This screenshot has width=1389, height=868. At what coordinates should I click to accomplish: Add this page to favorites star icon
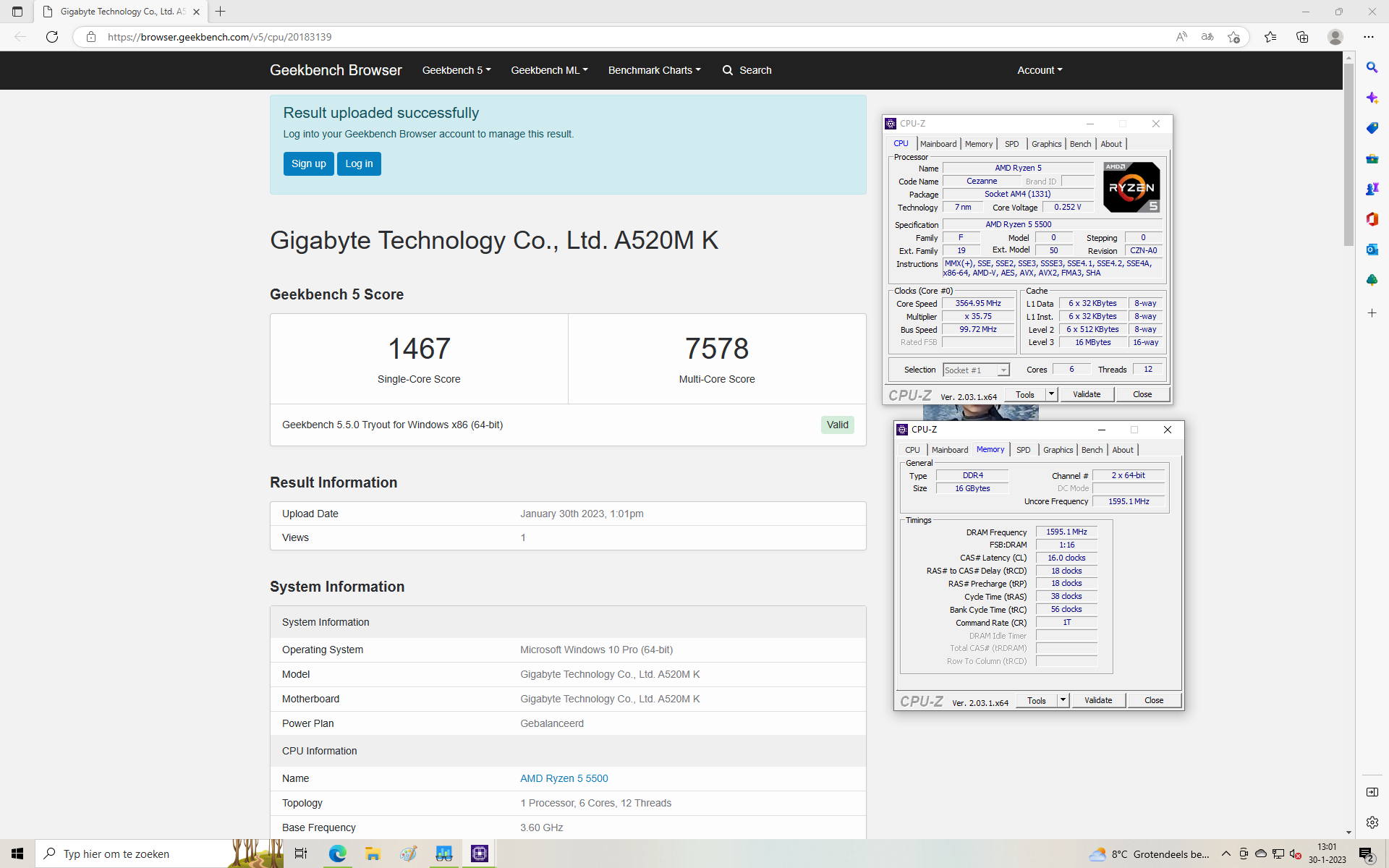1234,37
